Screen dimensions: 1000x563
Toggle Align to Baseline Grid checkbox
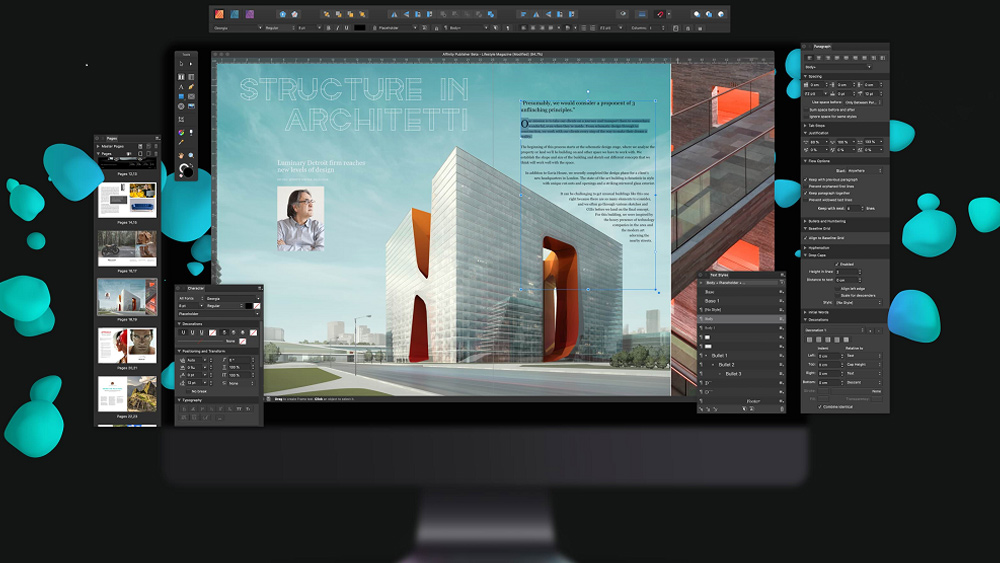point(806,238)
